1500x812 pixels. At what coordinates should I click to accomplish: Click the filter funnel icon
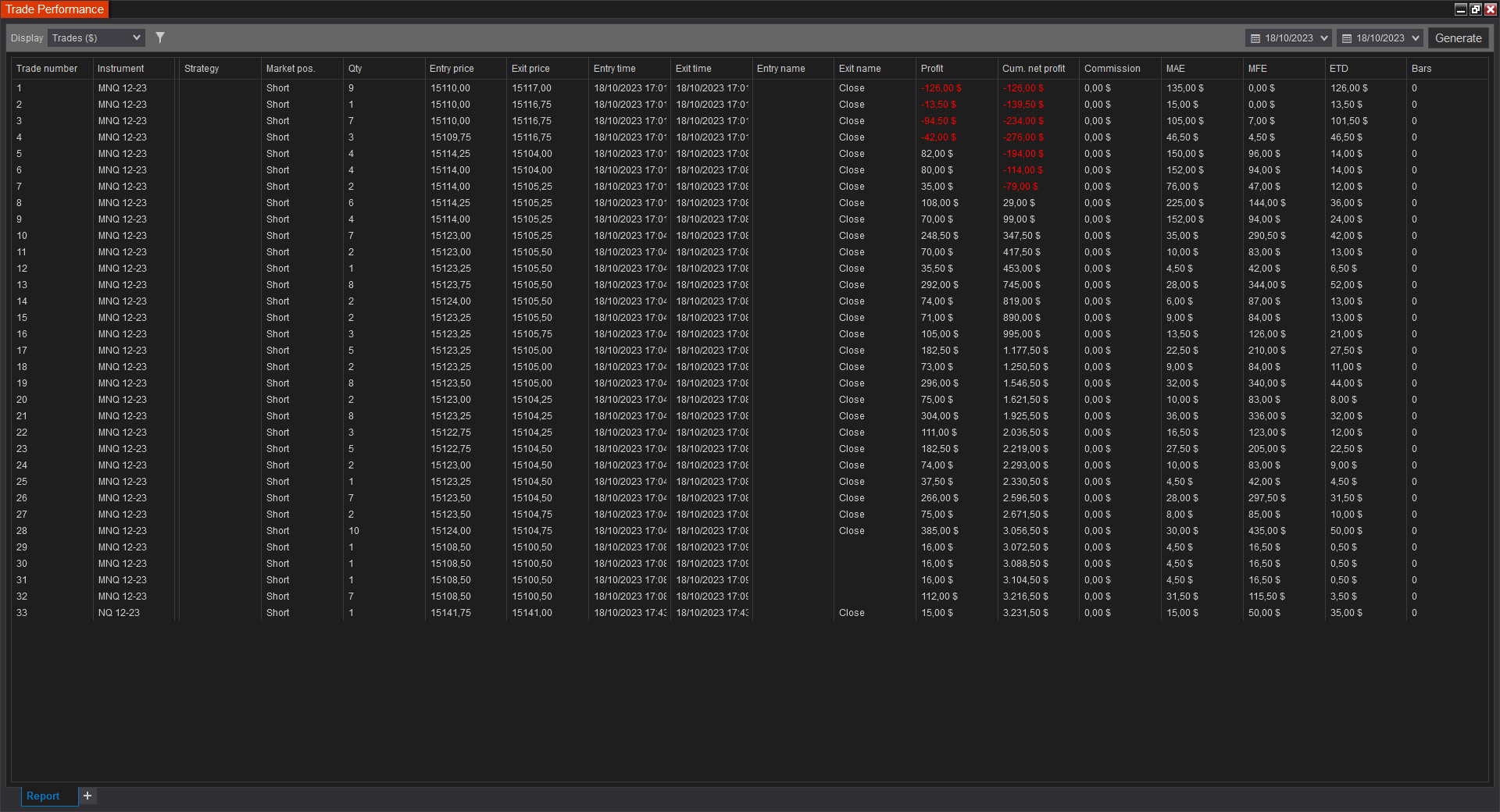point(160,37)
